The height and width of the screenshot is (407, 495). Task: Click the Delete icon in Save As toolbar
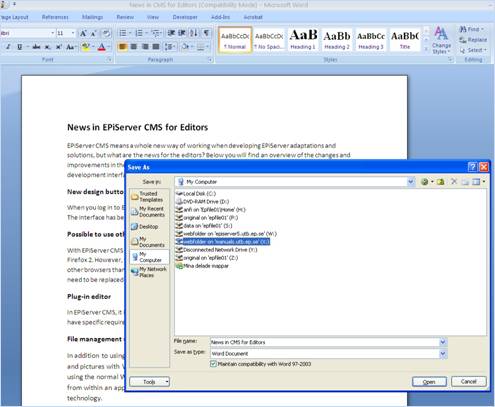coord(454,182)
